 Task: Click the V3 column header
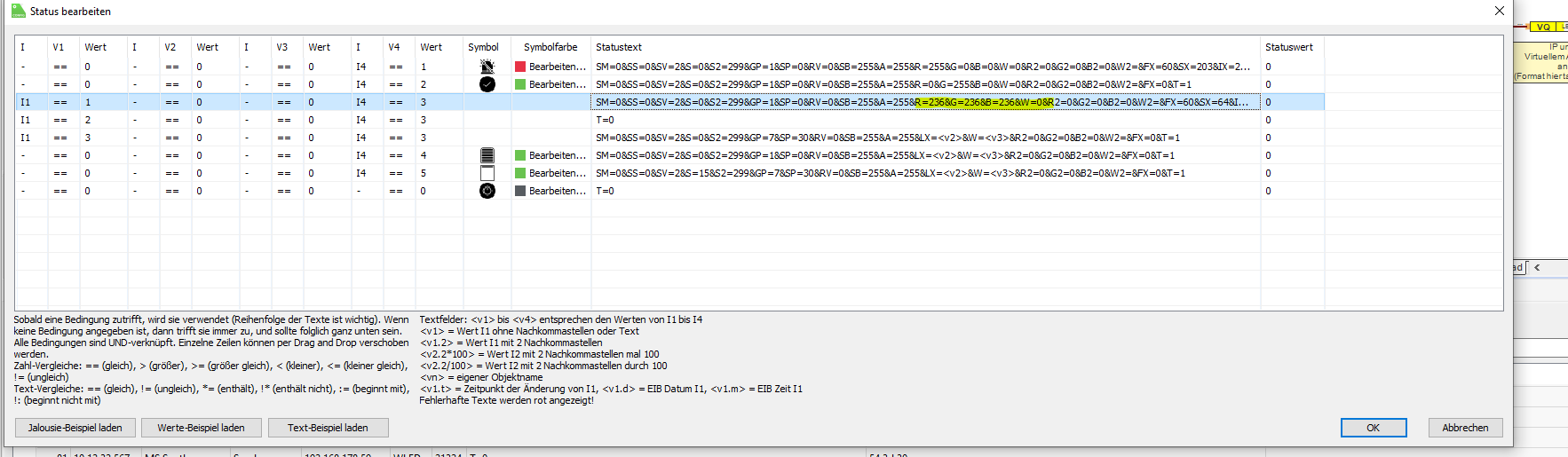tap(287, 47)
